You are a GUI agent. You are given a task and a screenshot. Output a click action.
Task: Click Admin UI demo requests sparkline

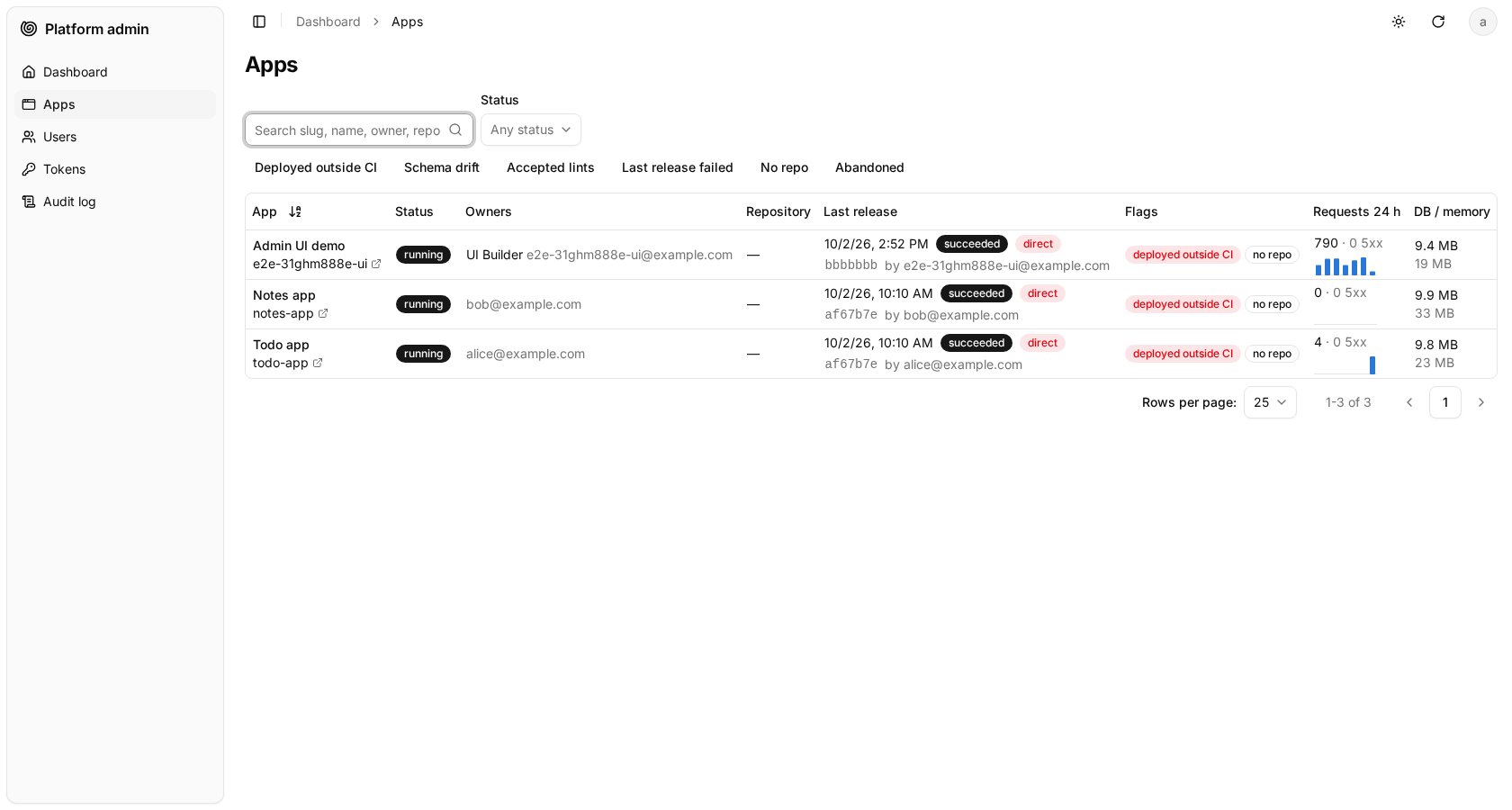(x=1345, y=265)
